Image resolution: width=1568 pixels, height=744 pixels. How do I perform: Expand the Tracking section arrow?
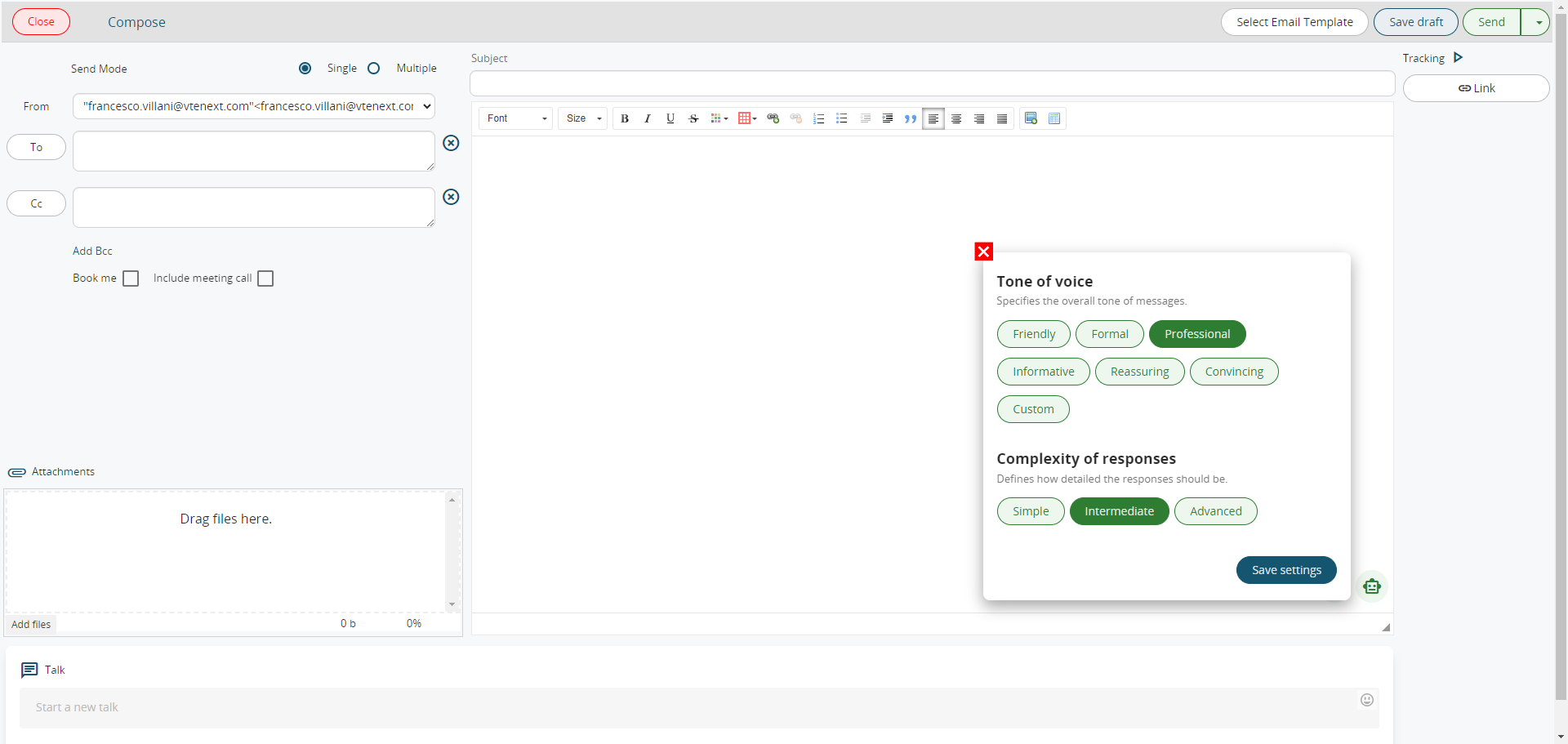(1459, 57)
